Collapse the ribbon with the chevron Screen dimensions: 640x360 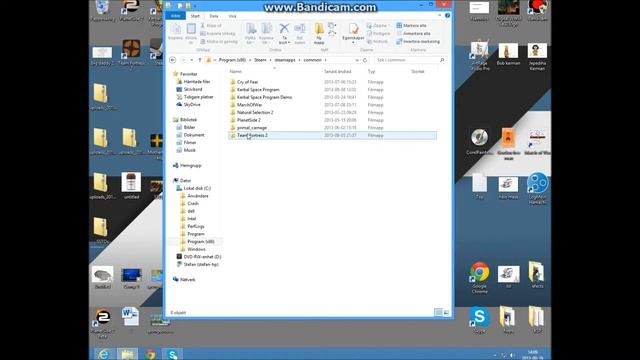(x=439, y=16)
